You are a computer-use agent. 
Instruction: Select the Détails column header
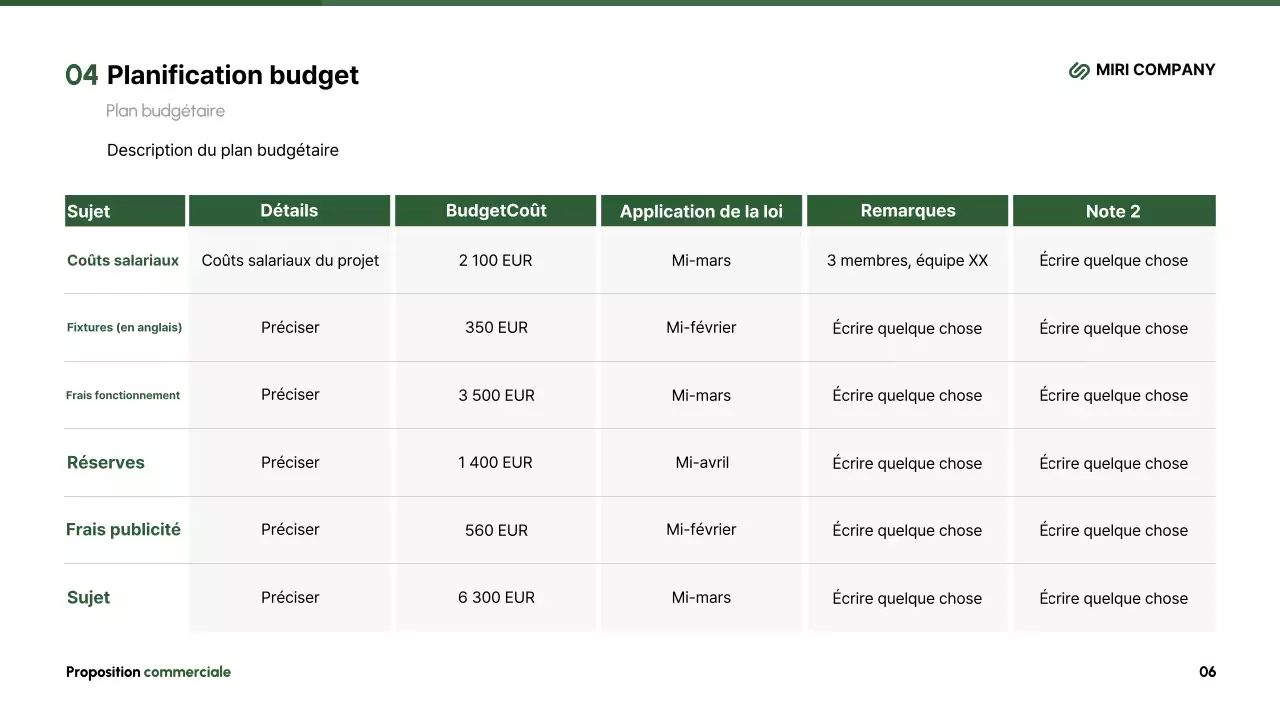point(289,211)
